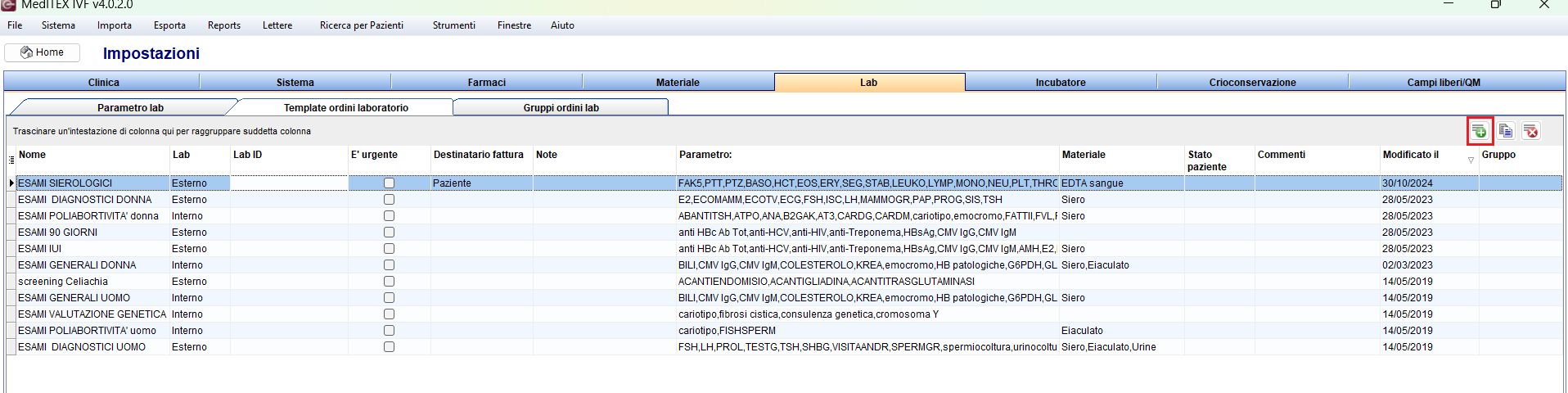The image size is (1568, 393).
Task: Click the EDTA sangue material cell
Action: click(x=1122, y=183)
